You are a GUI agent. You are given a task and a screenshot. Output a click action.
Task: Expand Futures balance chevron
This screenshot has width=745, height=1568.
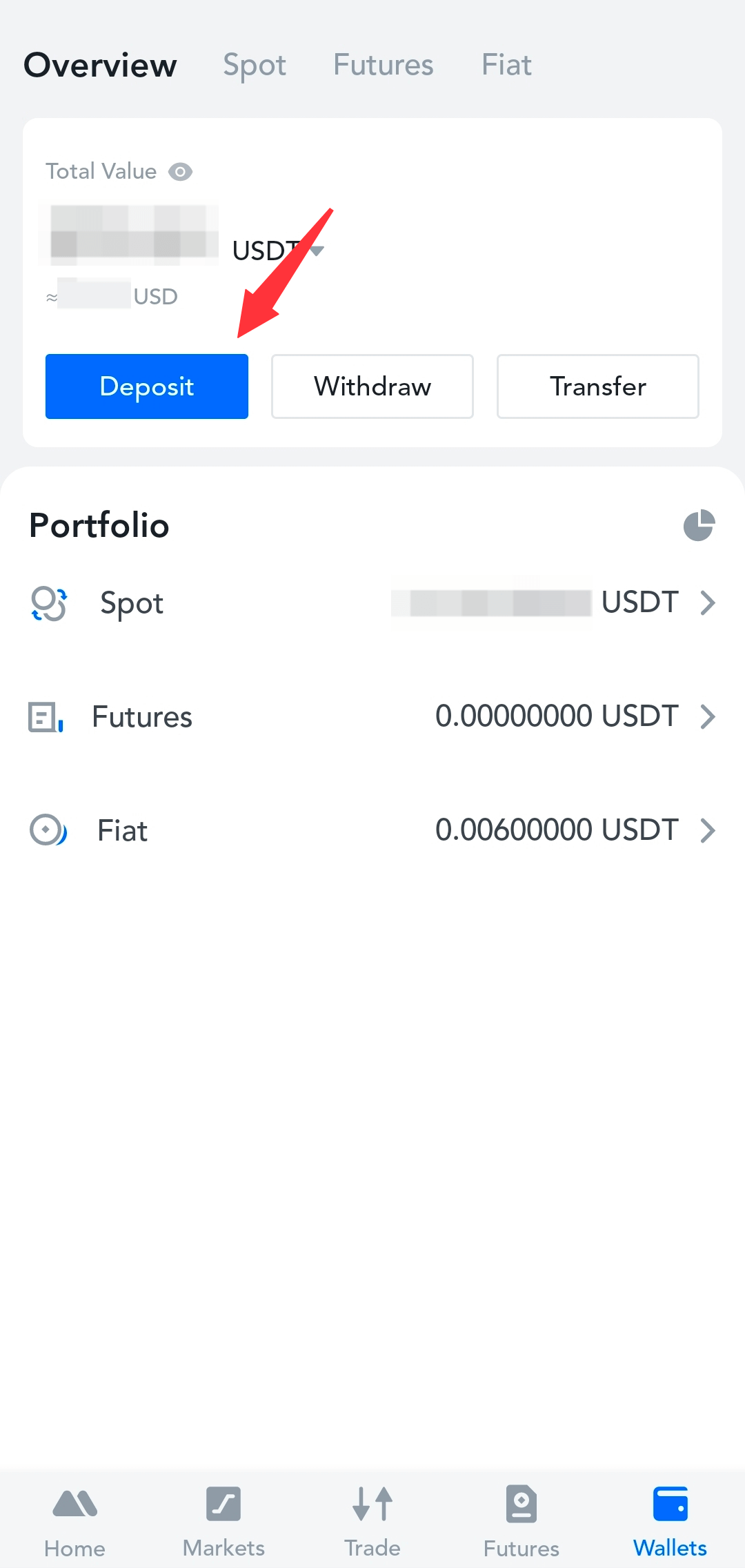click(x=708, y=716)
